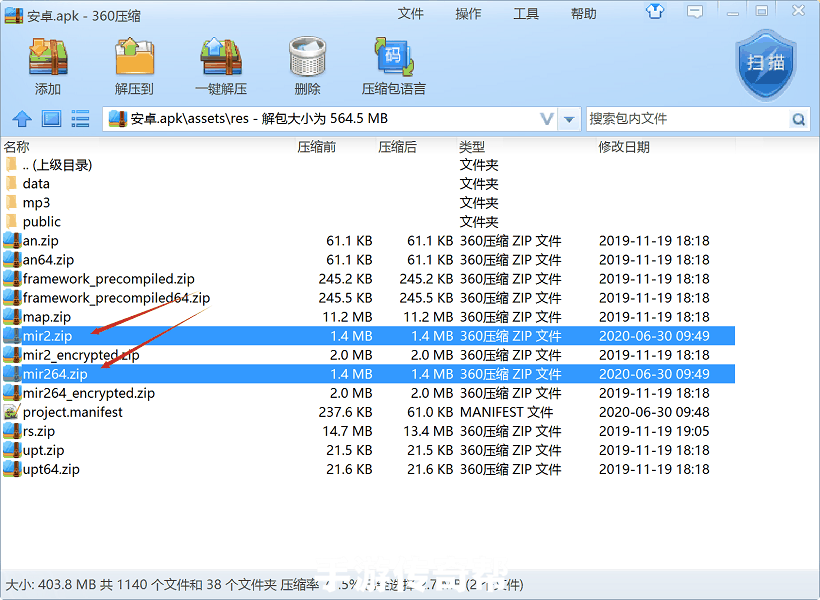The height and width of the screenshot is (600, 820).
Task: Click in the 搜索包内文件 search field
Action: pos(685,119)
